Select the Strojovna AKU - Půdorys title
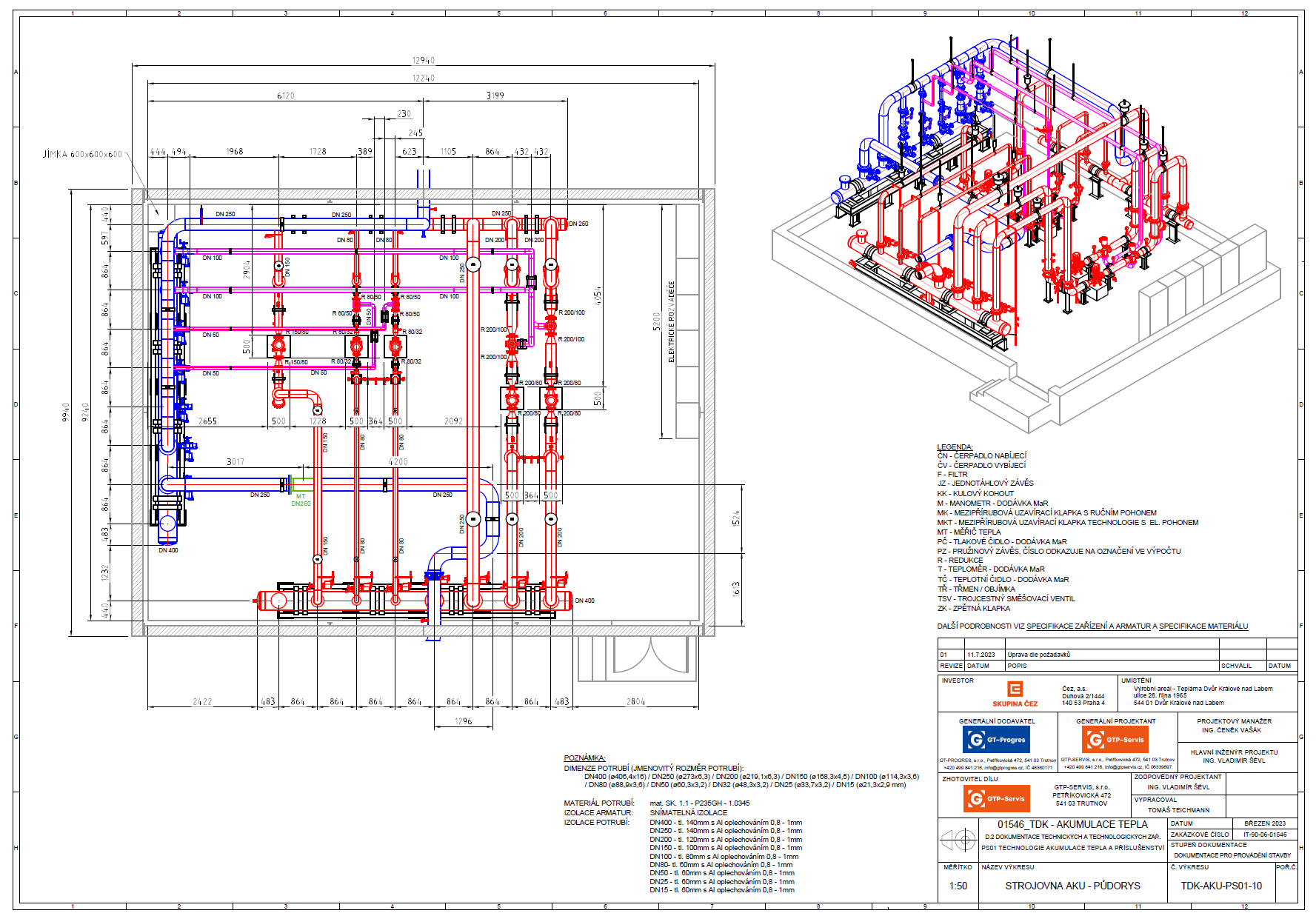The image size is (1316, 916). point(1072,886)
